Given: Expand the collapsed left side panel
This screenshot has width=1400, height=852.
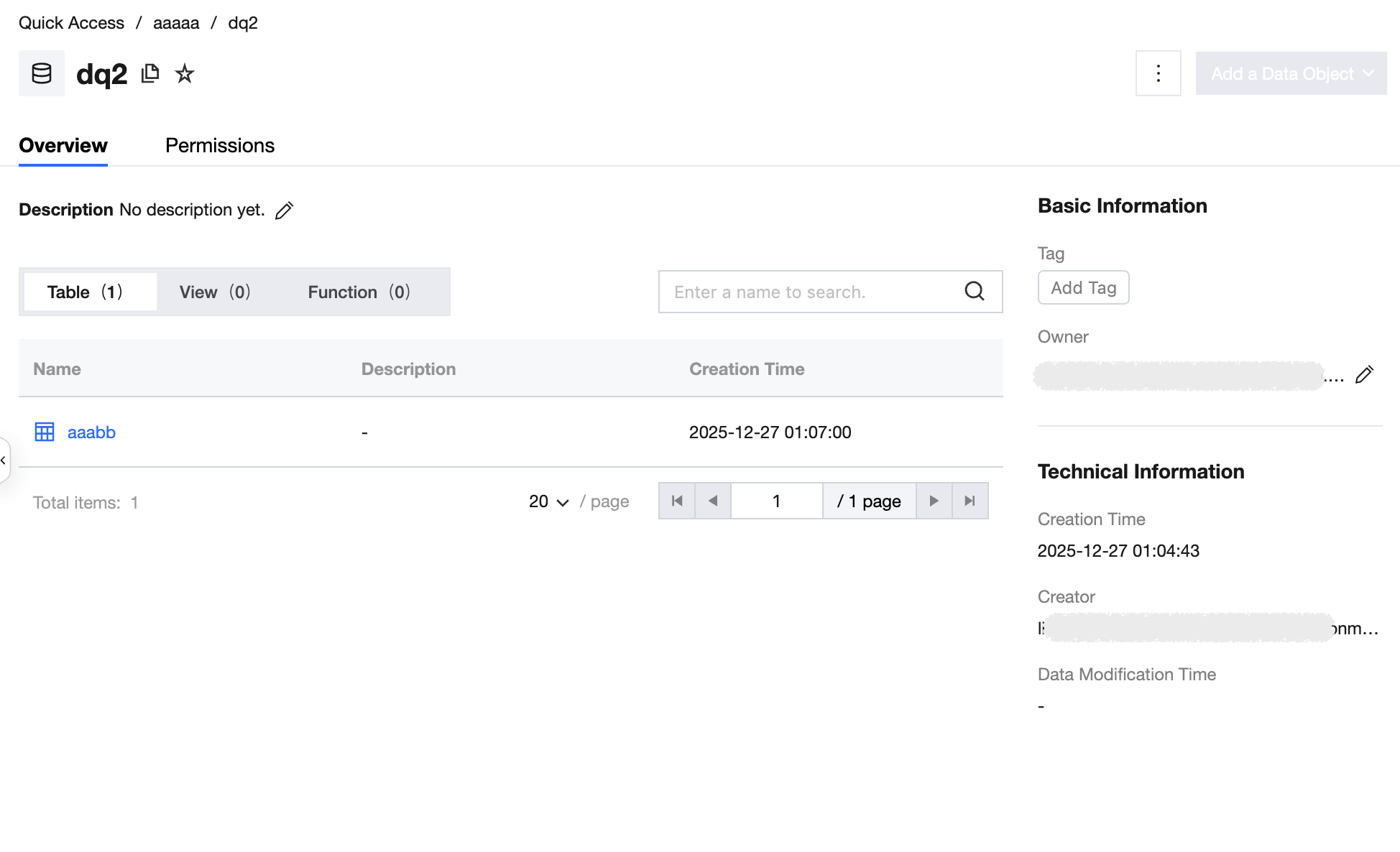Looking at the screenshot, I should click(4, 460).
